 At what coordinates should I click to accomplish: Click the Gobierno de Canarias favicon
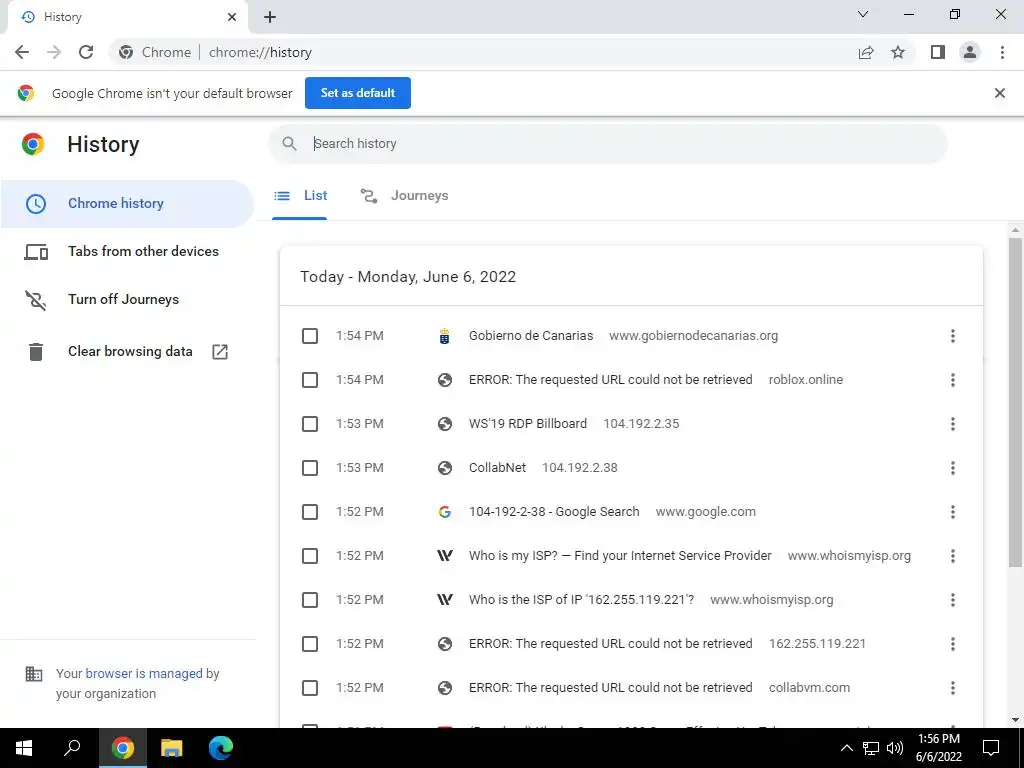click(x=445, y=336)
